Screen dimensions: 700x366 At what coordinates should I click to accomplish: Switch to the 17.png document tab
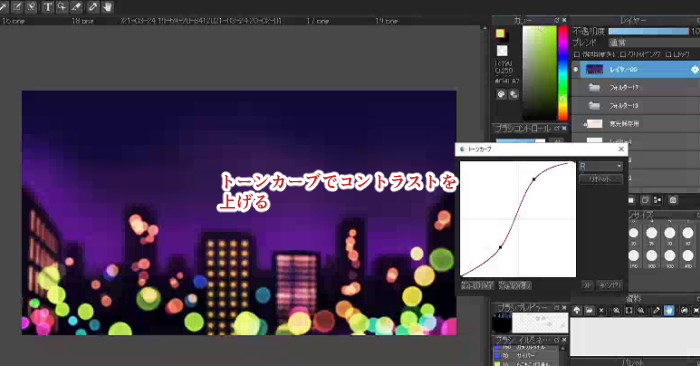317,21
